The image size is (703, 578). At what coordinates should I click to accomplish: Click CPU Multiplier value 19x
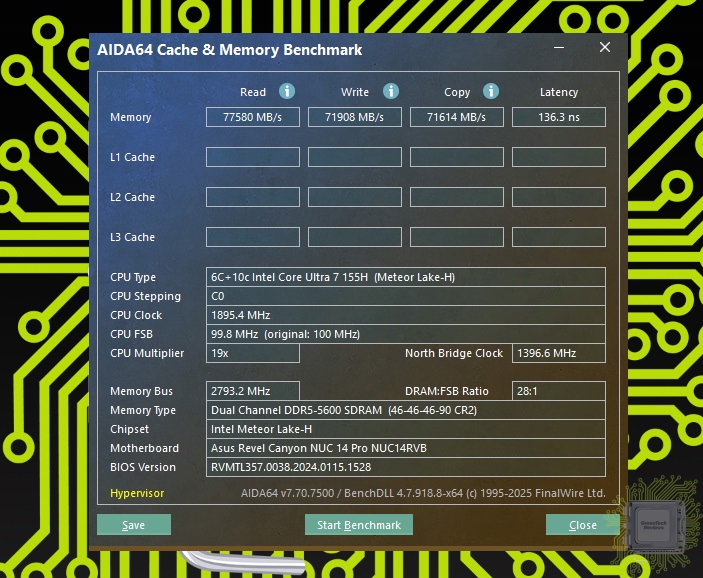pos(253,353)
